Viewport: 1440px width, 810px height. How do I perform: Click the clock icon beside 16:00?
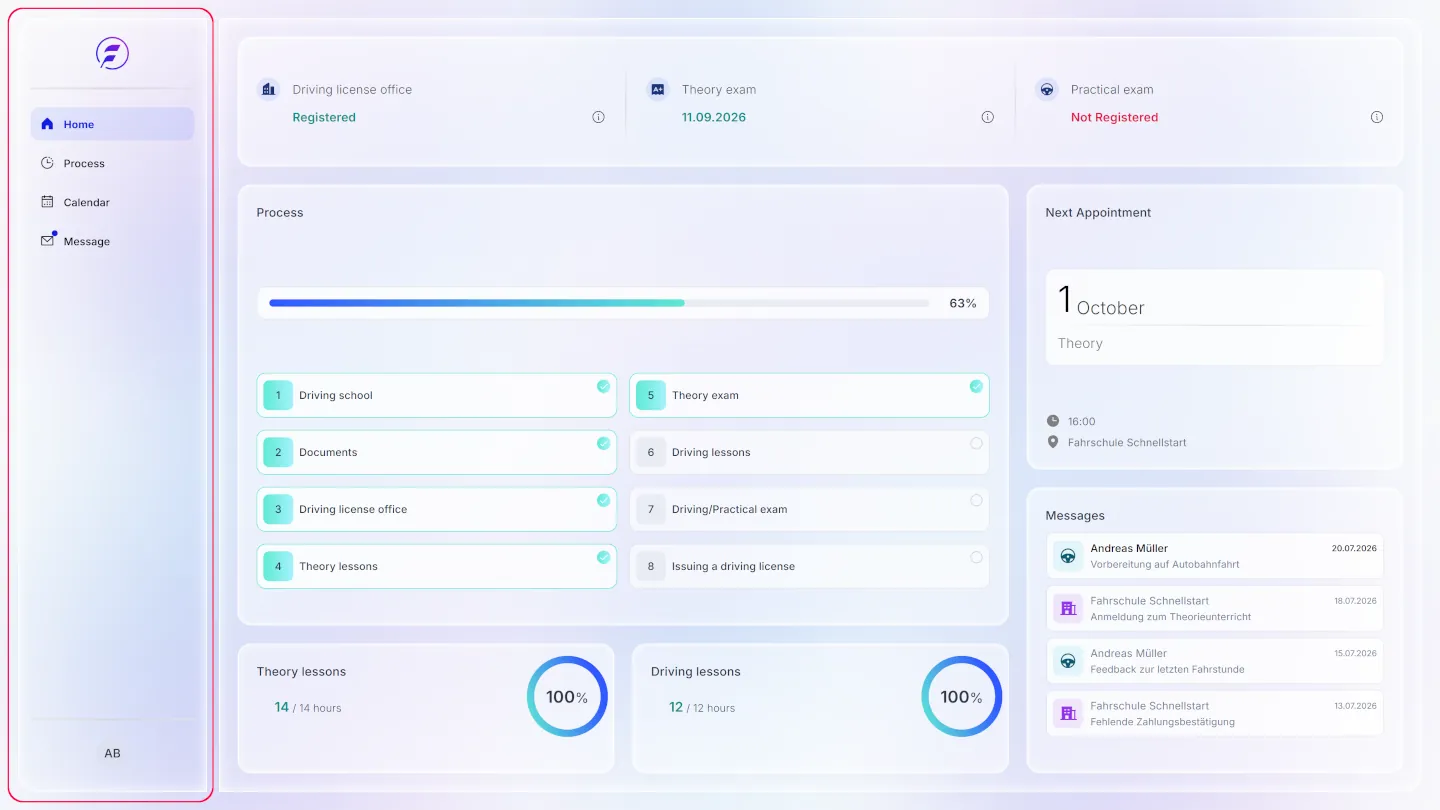pyautogui.click(x=1053, y=421)
